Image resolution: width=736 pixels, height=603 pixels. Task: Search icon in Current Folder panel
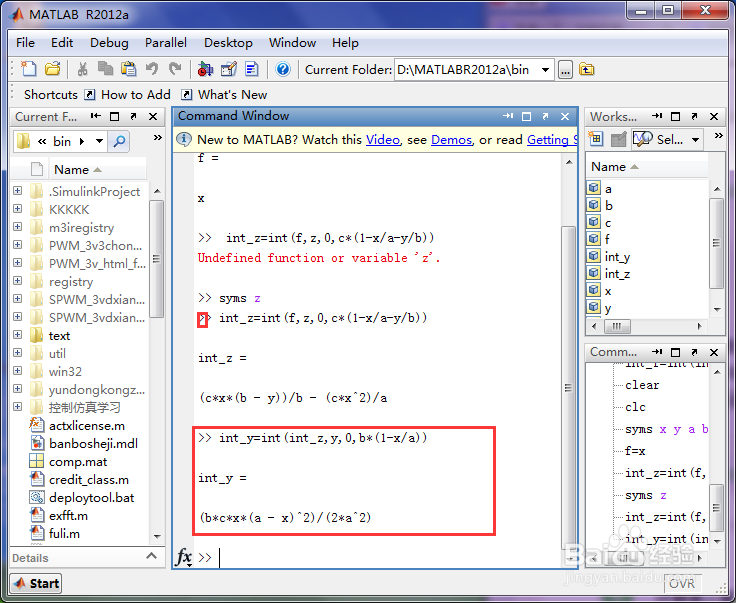(119, 141)
